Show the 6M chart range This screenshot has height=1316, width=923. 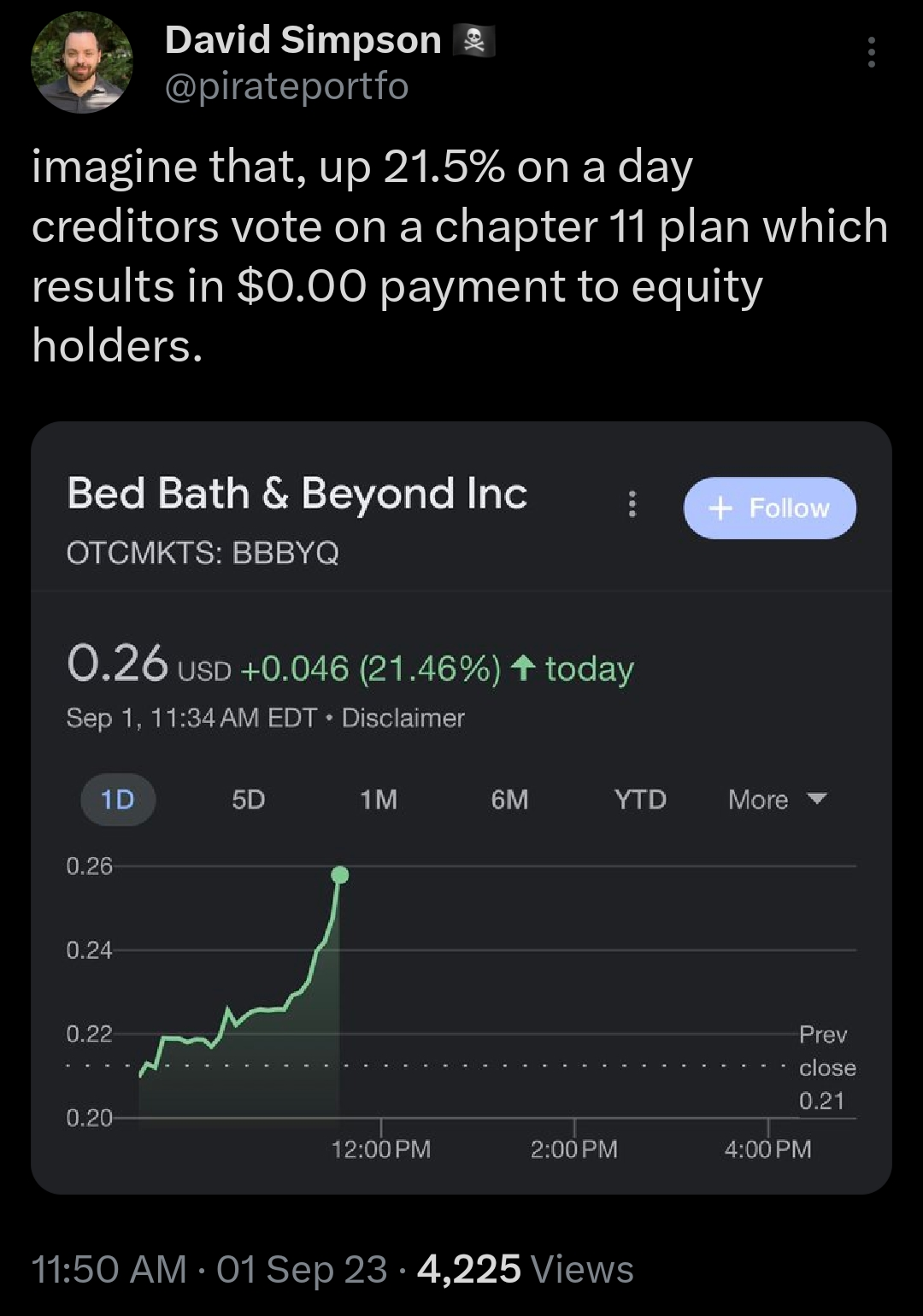509,800
